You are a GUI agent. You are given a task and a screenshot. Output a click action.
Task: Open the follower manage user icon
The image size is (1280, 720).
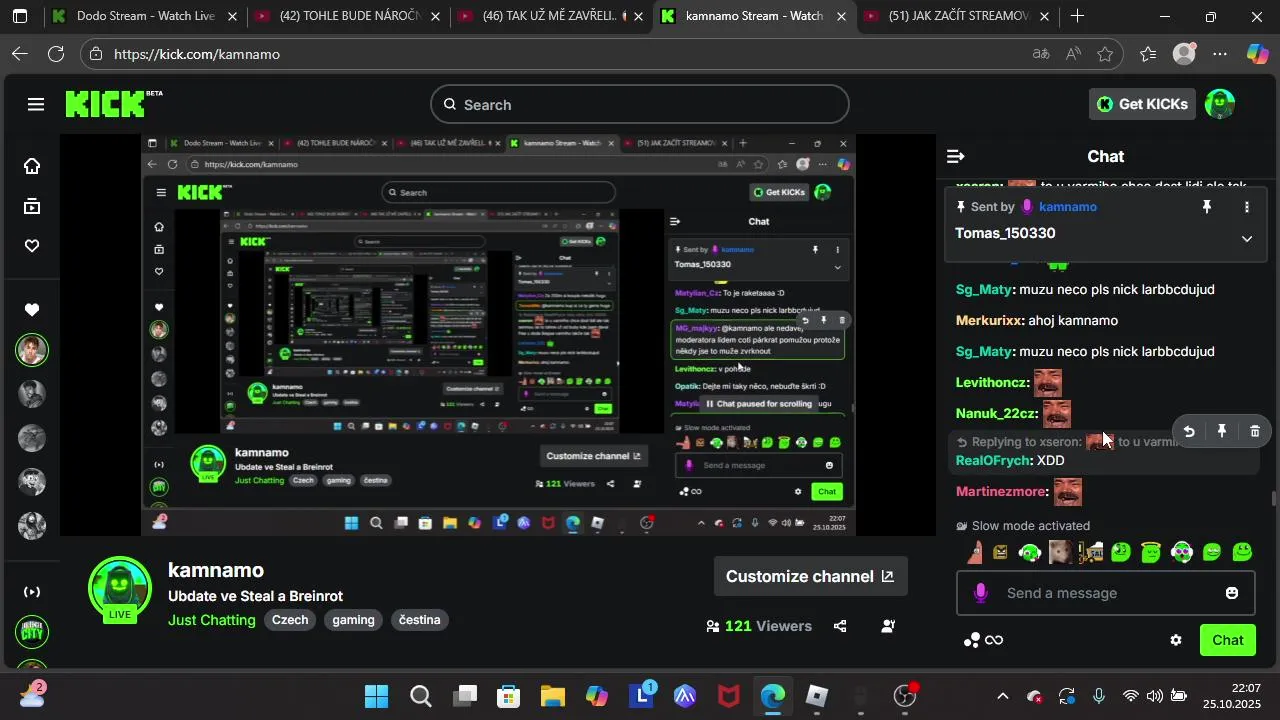tap(888, 626)
